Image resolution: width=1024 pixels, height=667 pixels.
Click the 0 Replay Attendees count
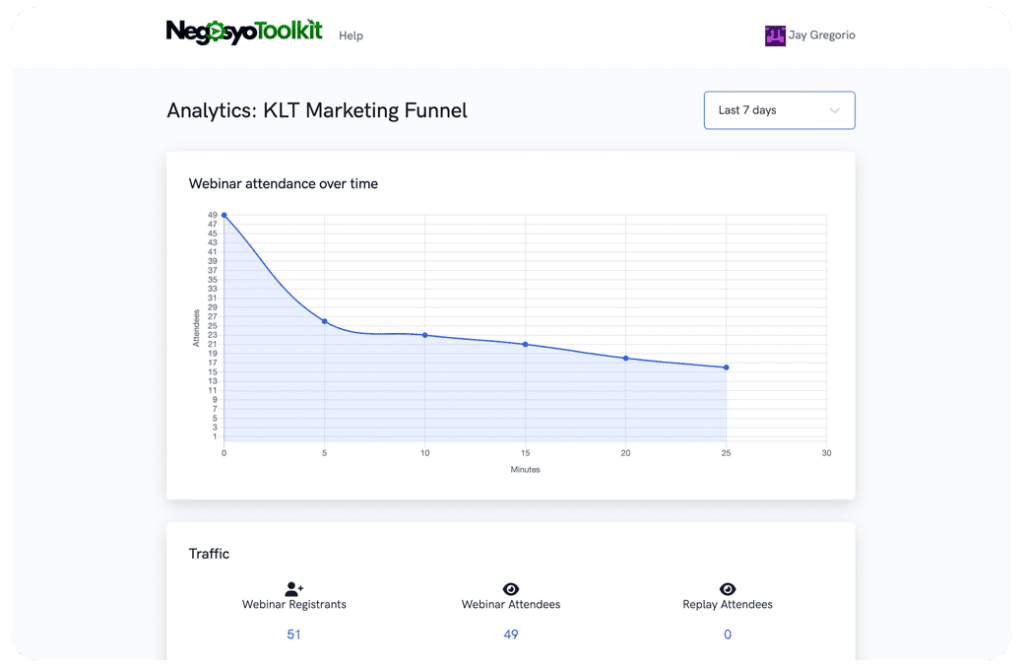click(727, 634)
